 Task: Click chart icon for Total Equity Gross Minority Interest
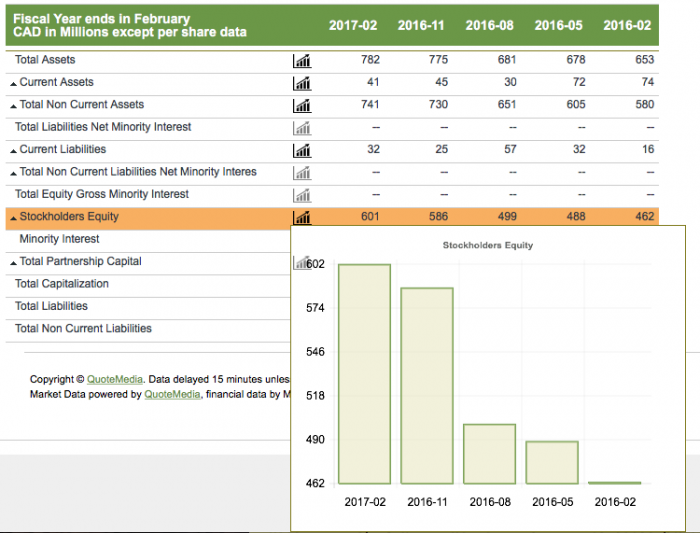click(x=301, y=195)
